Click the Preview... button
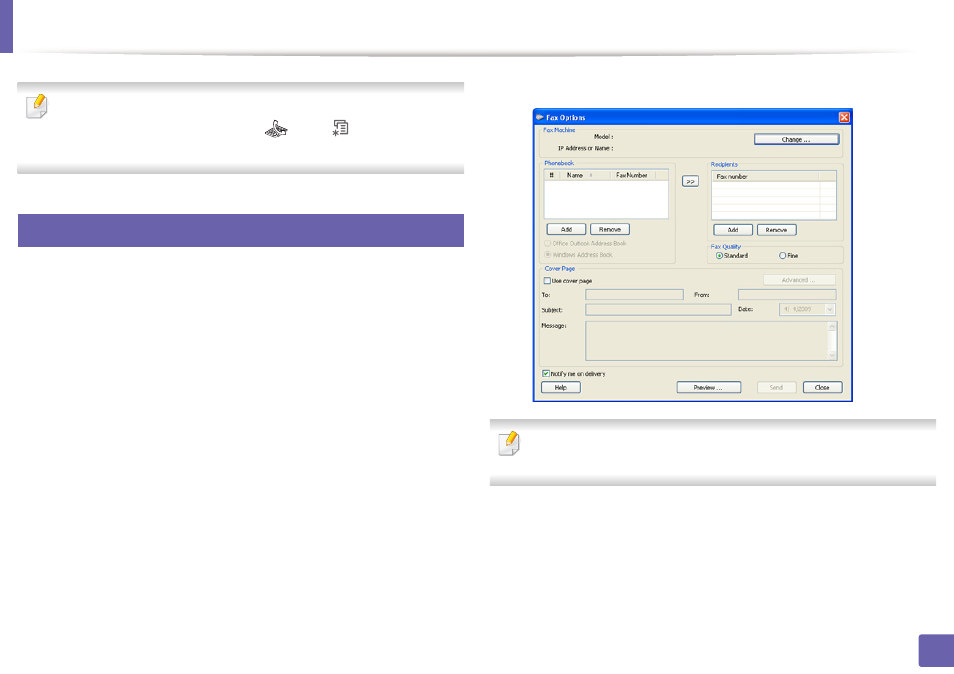954x674 pixels. click(x=708, y=387)
